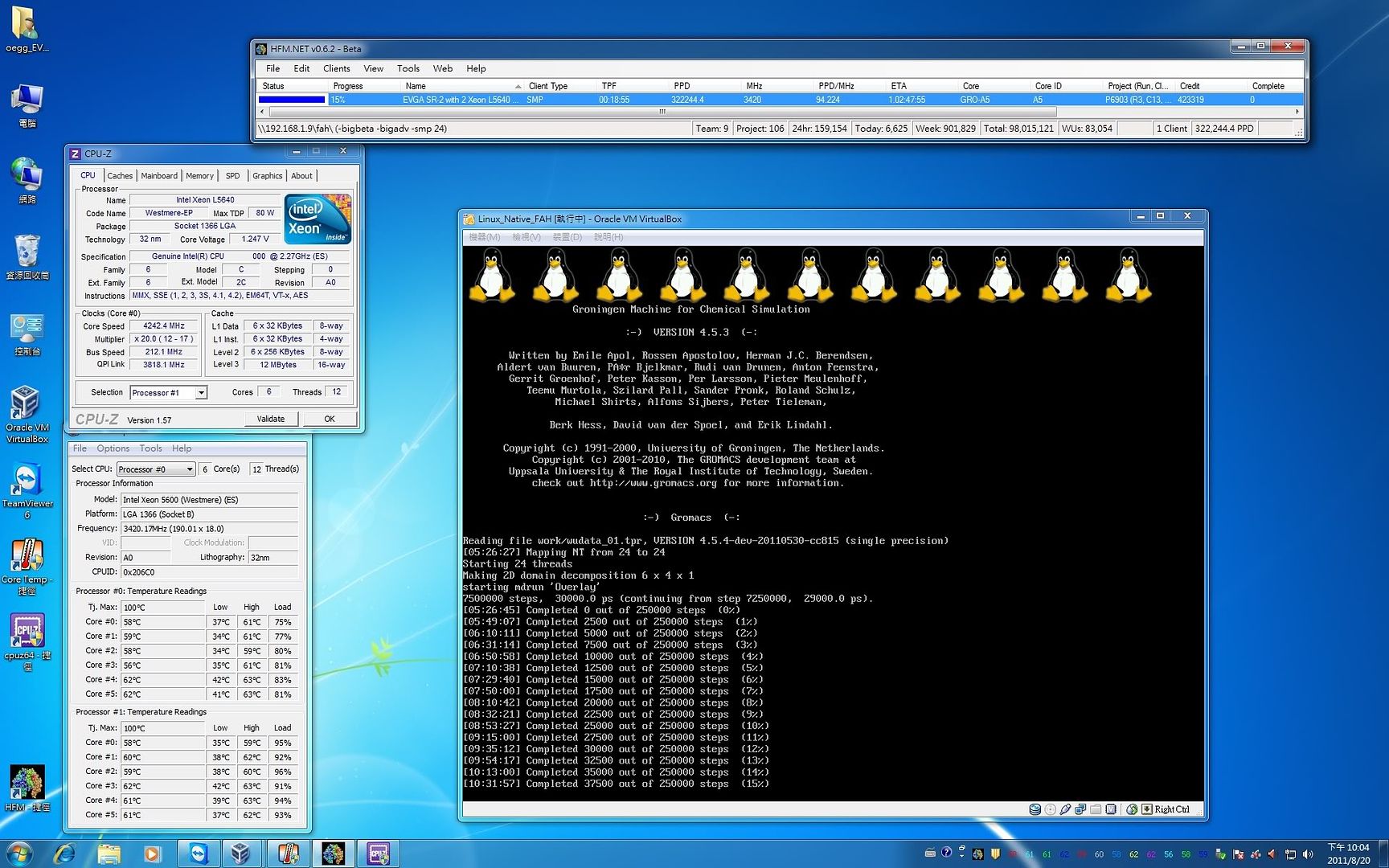Open the TeamViewer 6 desktop shortcut
1389x868 pixels.
(x=27, y=490)
